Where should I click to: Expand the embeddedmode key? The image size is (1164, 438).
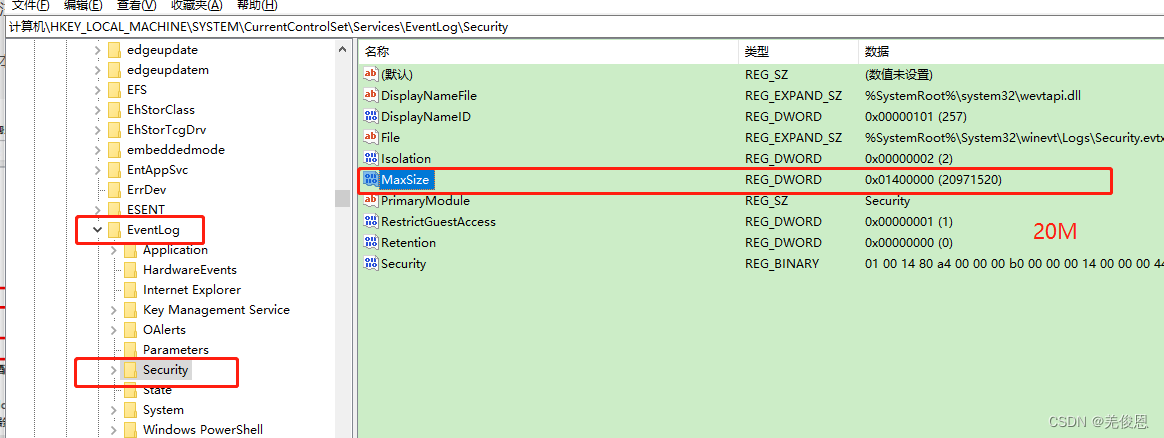pos(97,150)
